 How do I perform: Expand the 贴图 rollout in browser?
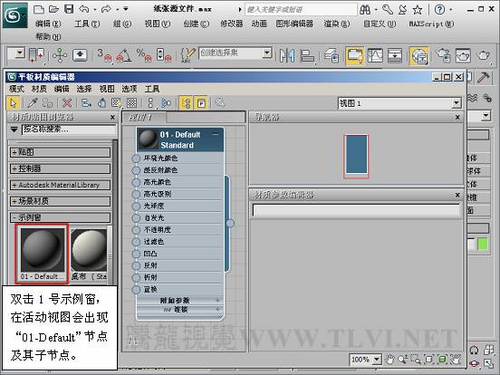60,153
